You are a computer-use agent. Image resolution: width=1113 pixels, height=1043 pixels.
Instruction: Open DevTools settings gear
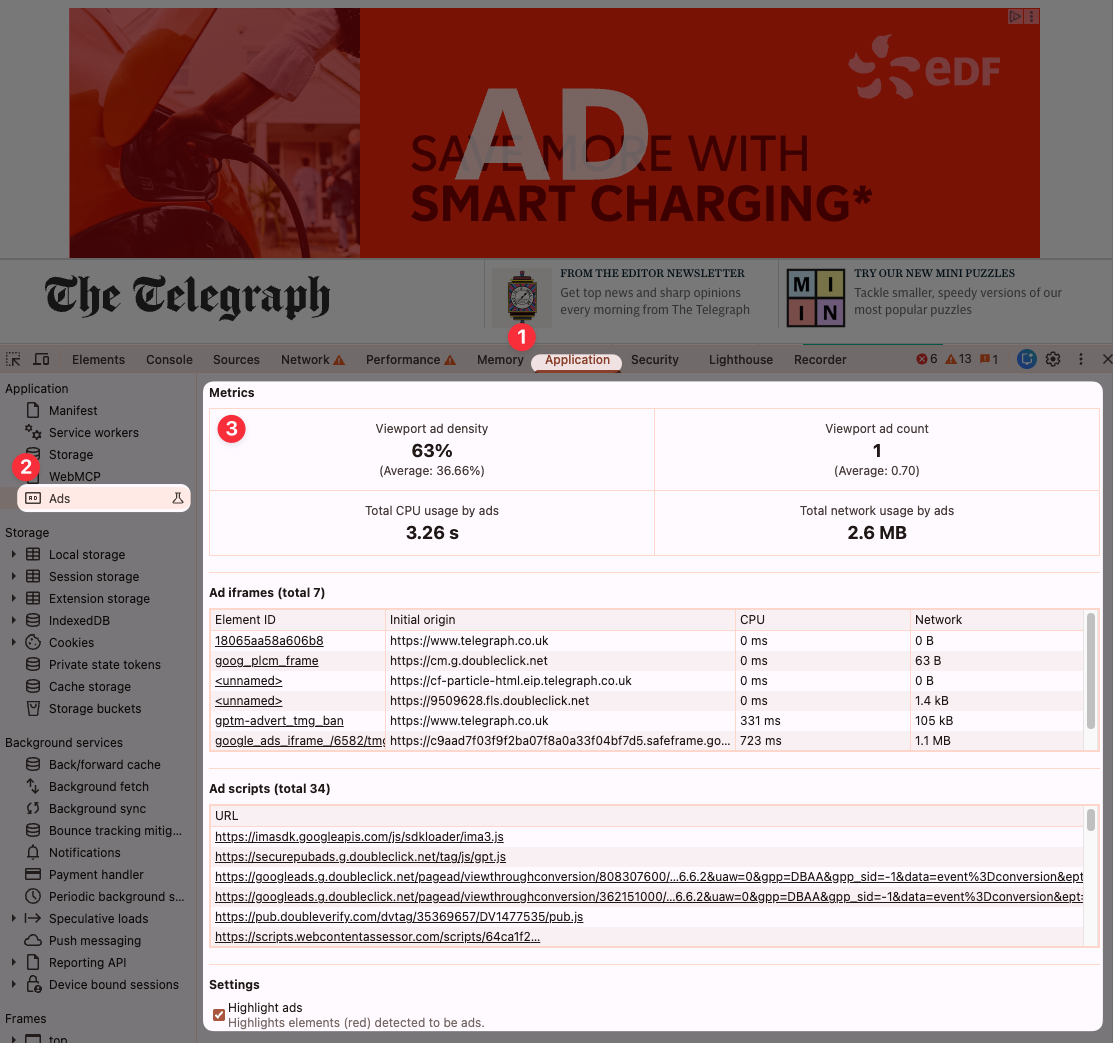(x=1053, y=359)
